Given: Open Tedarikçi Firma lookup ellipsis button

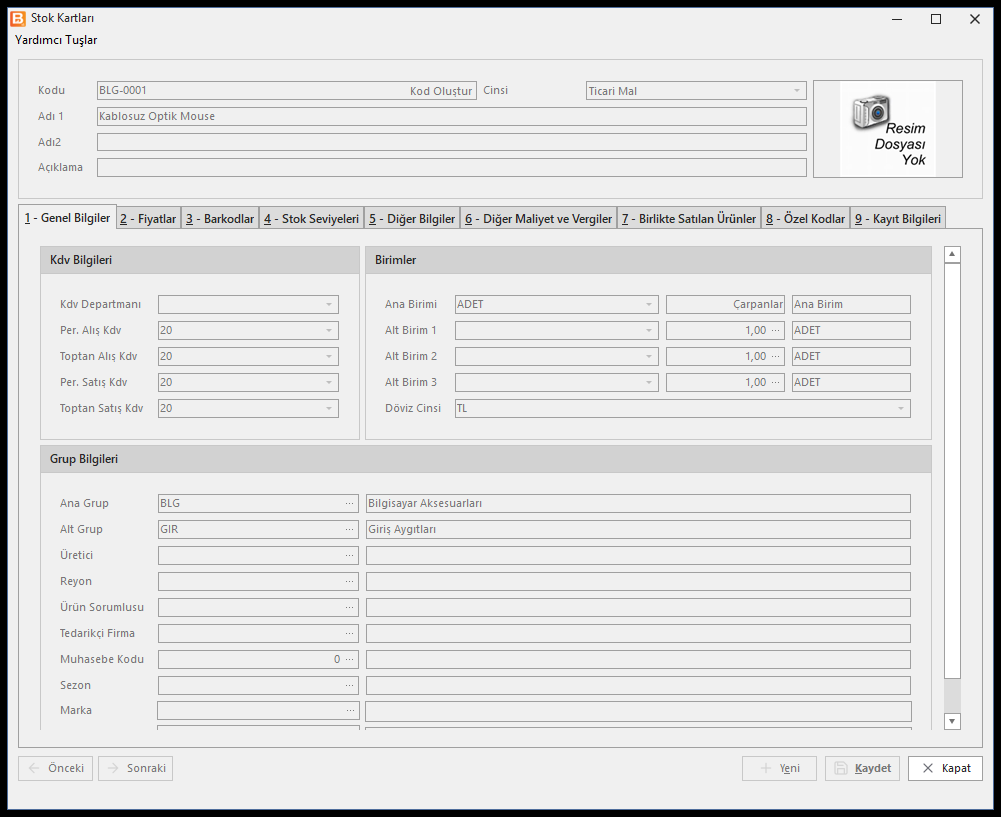Looking at the screenshot, I should (349, 634).
